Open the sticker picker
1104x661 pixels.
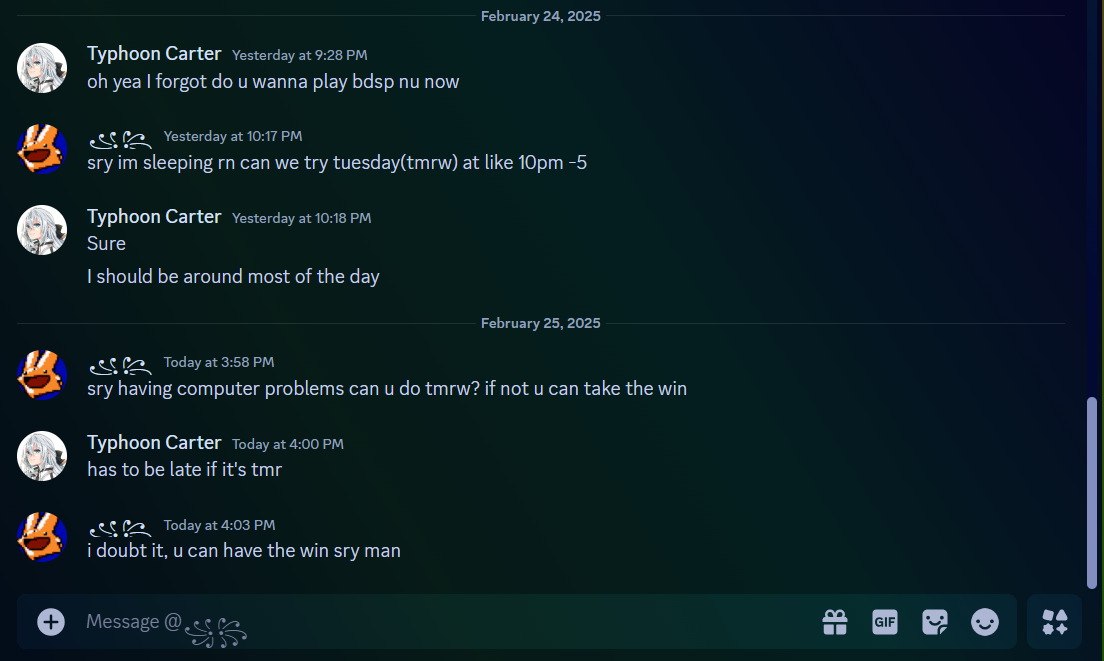point(935,622)
